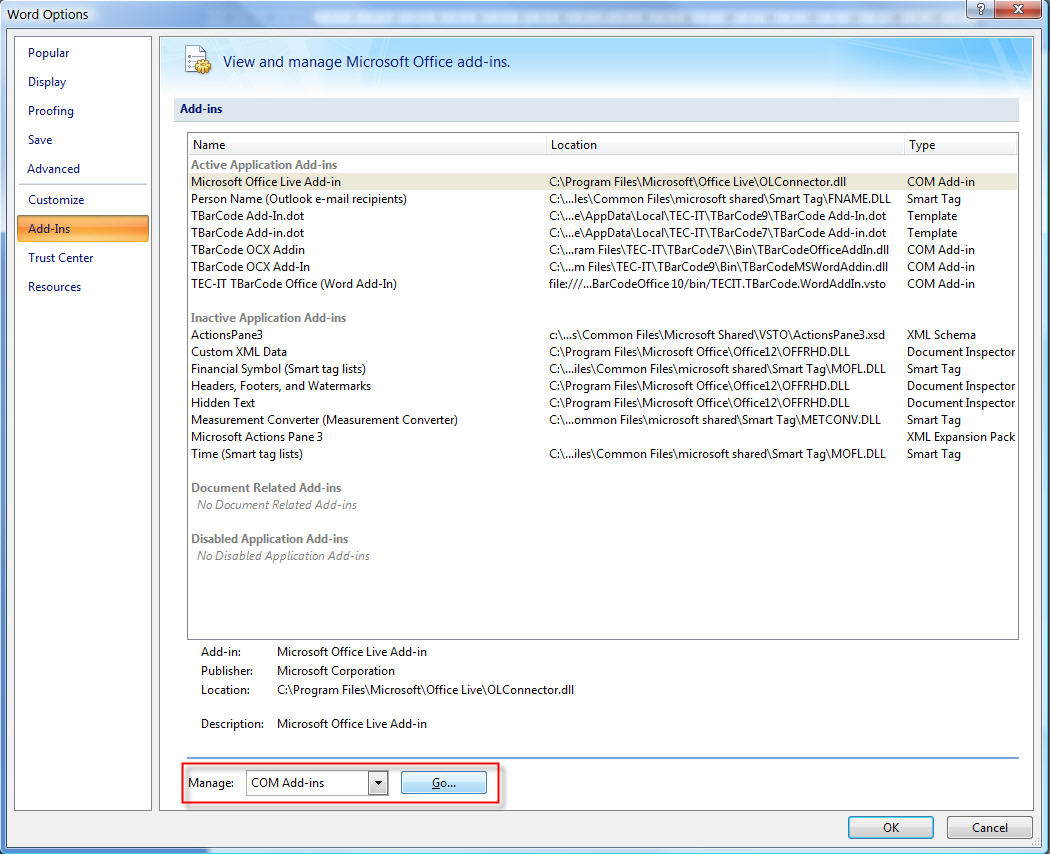The image size is (1050, 854).
Task: Select the ActionsPane3 inactive add-in
Action: point(226,334)
